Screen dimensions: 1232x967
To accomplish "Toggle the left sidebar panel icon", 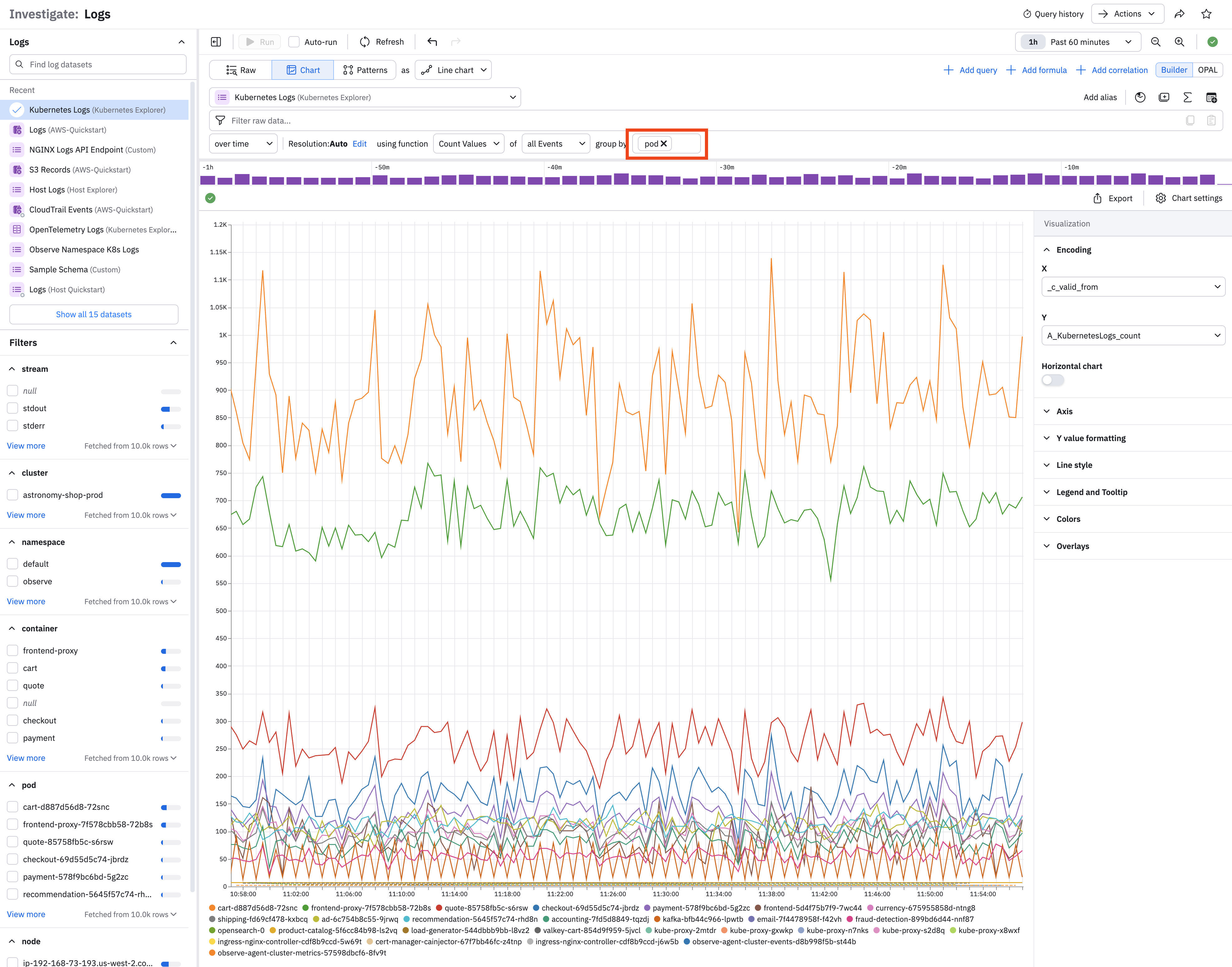I will 216,42.
